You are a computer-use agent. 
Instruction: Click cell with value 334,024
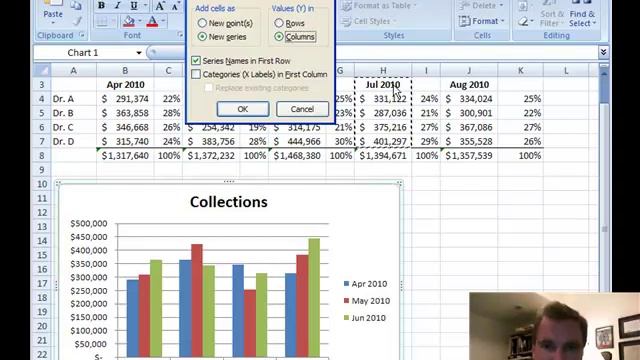coord(469,99)
